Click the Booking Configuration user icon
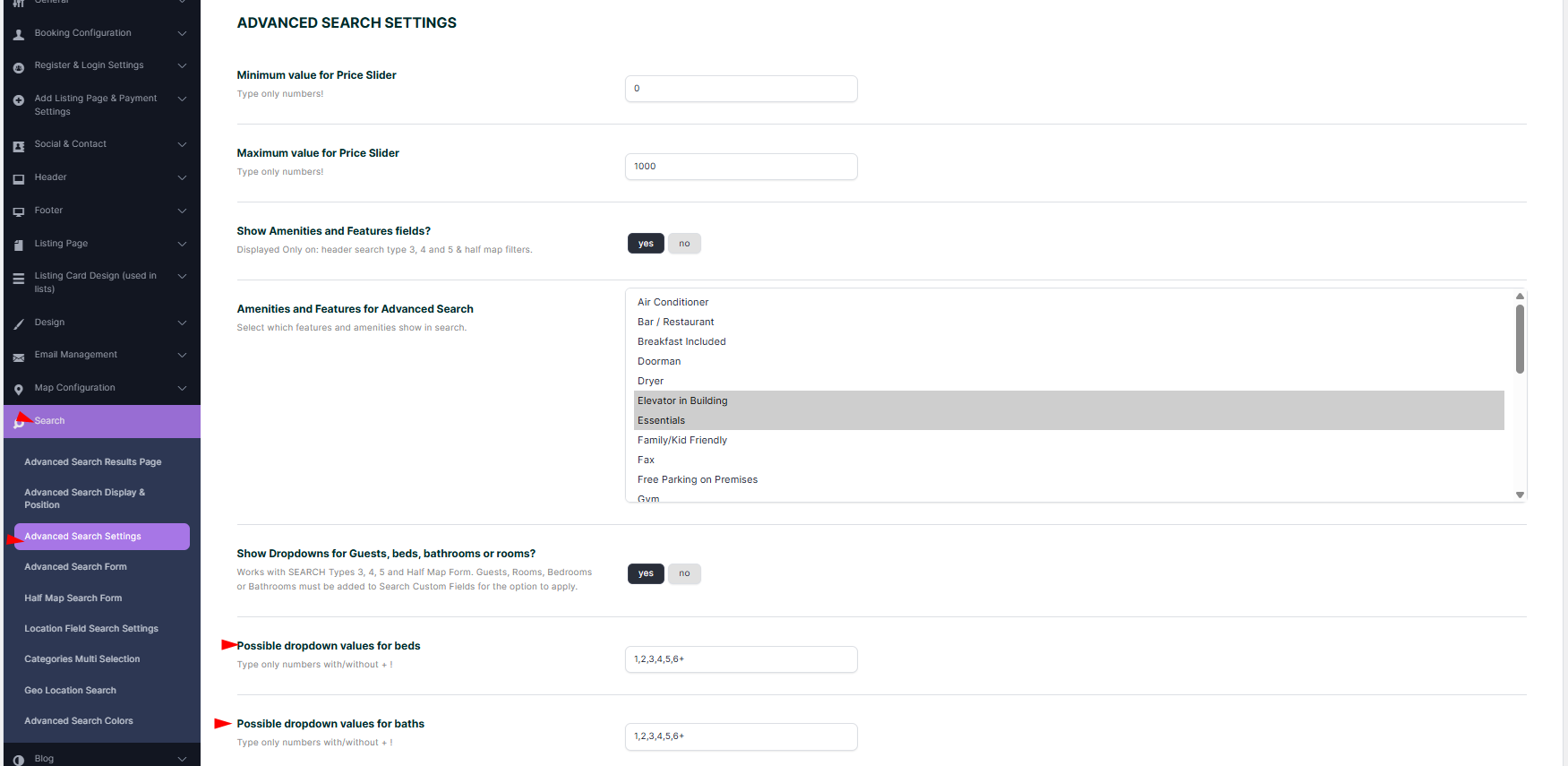 18,34
